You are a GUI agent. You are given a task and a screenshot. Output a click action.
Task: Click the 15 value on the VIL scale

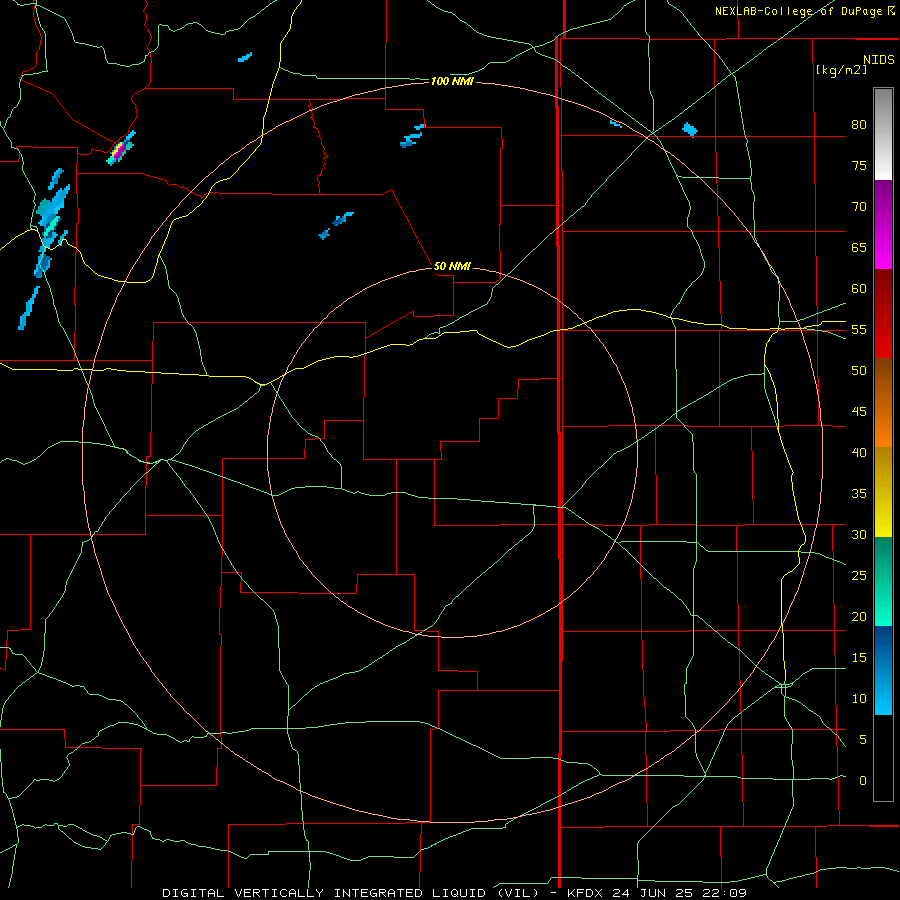(x=859, y=657)
